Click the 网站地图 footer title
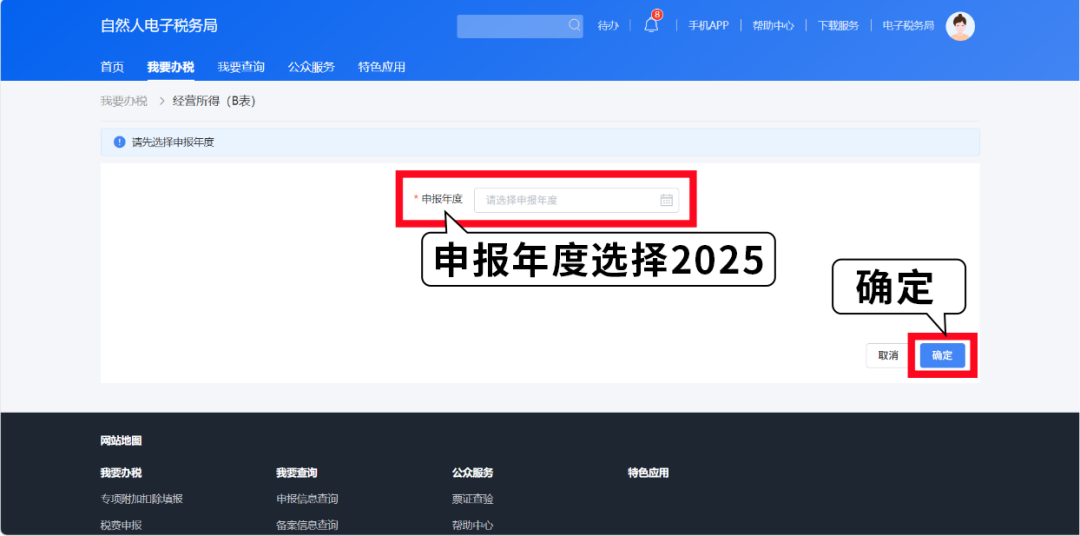Image resolution: width=1080 pixels, height=536 pixels. tap(121, 441)
